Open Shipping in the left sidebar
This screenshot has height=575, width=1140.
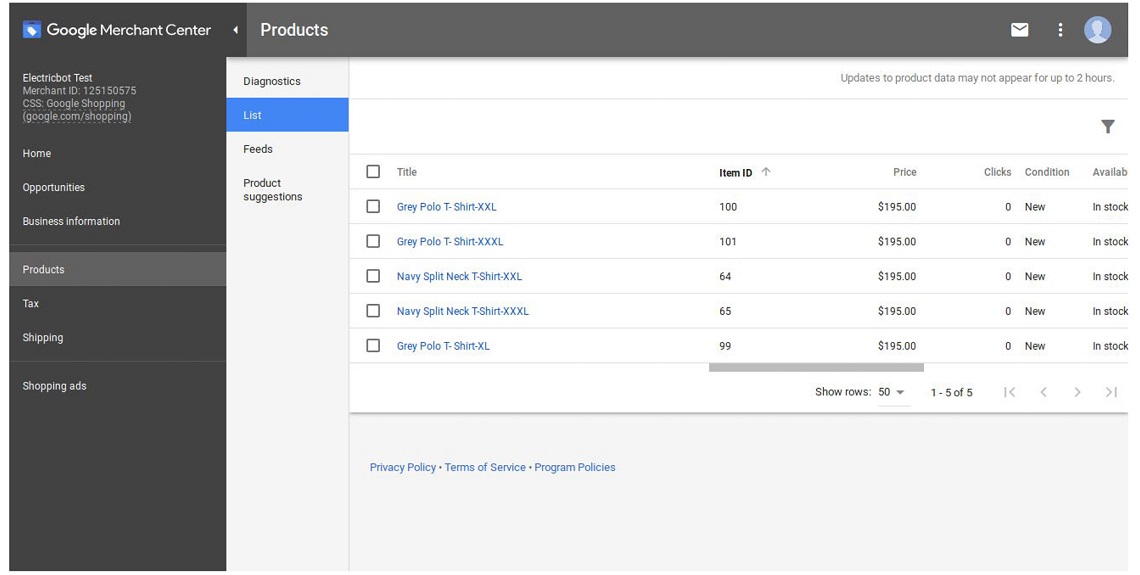point(43,338)
